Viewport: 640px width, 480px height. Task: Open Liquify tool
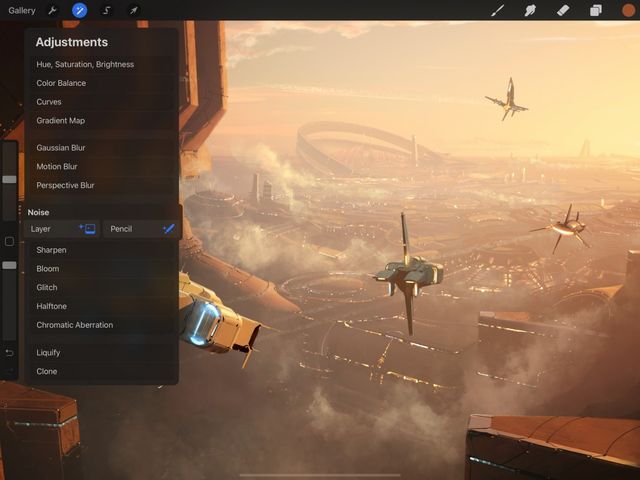[x=102, y=353]
